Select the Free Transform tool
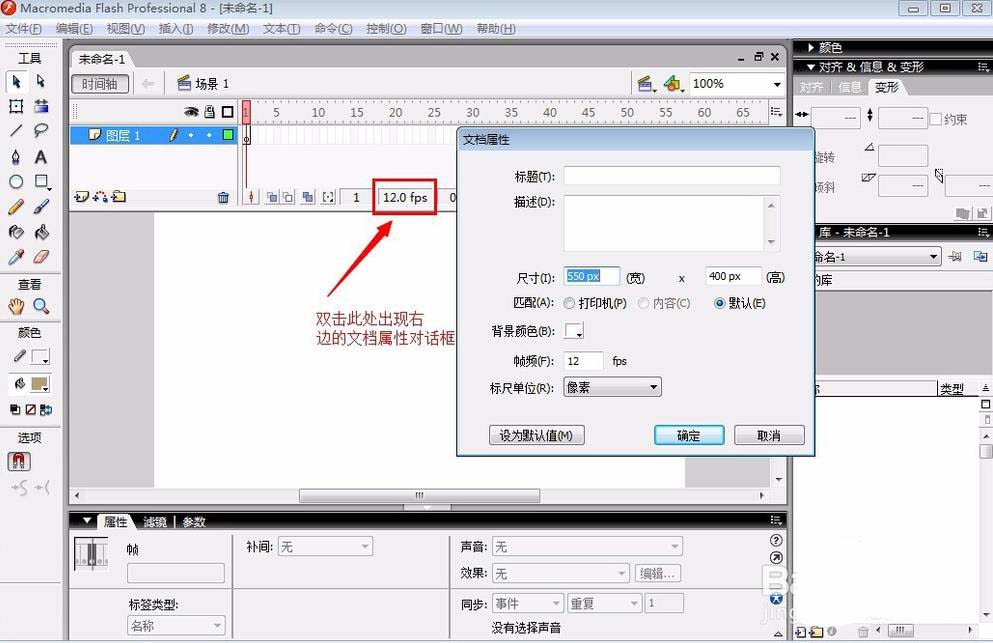The height and width of the screenshot is (643, 993). point(16,106)
